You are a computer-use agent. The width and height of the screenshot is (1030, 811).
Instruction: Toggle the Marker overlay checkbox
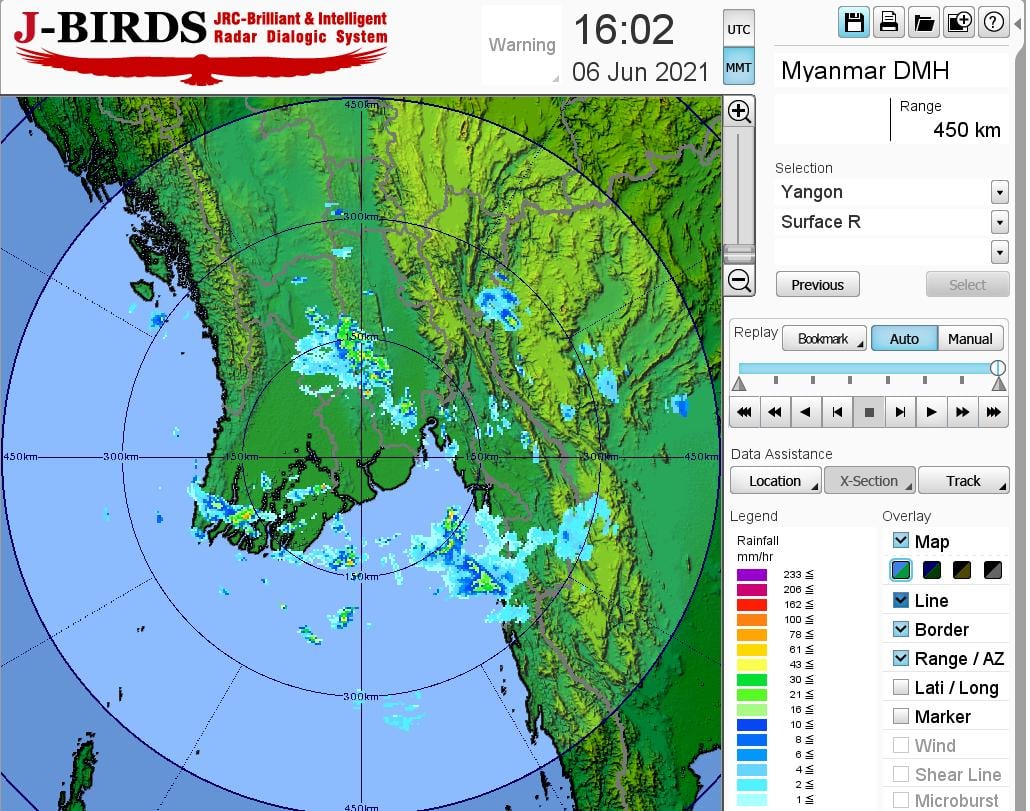[x=901, y=716]
